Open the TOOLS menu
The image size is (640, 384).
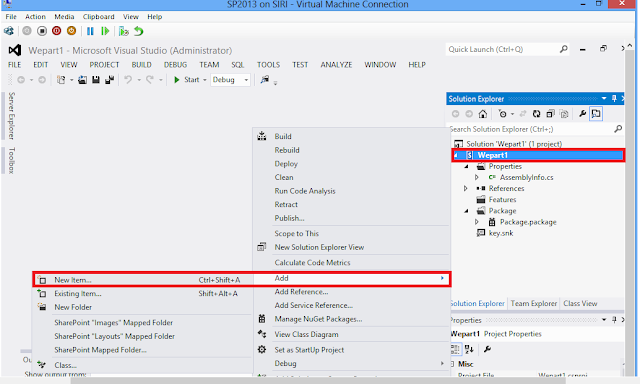click(268, 65)
